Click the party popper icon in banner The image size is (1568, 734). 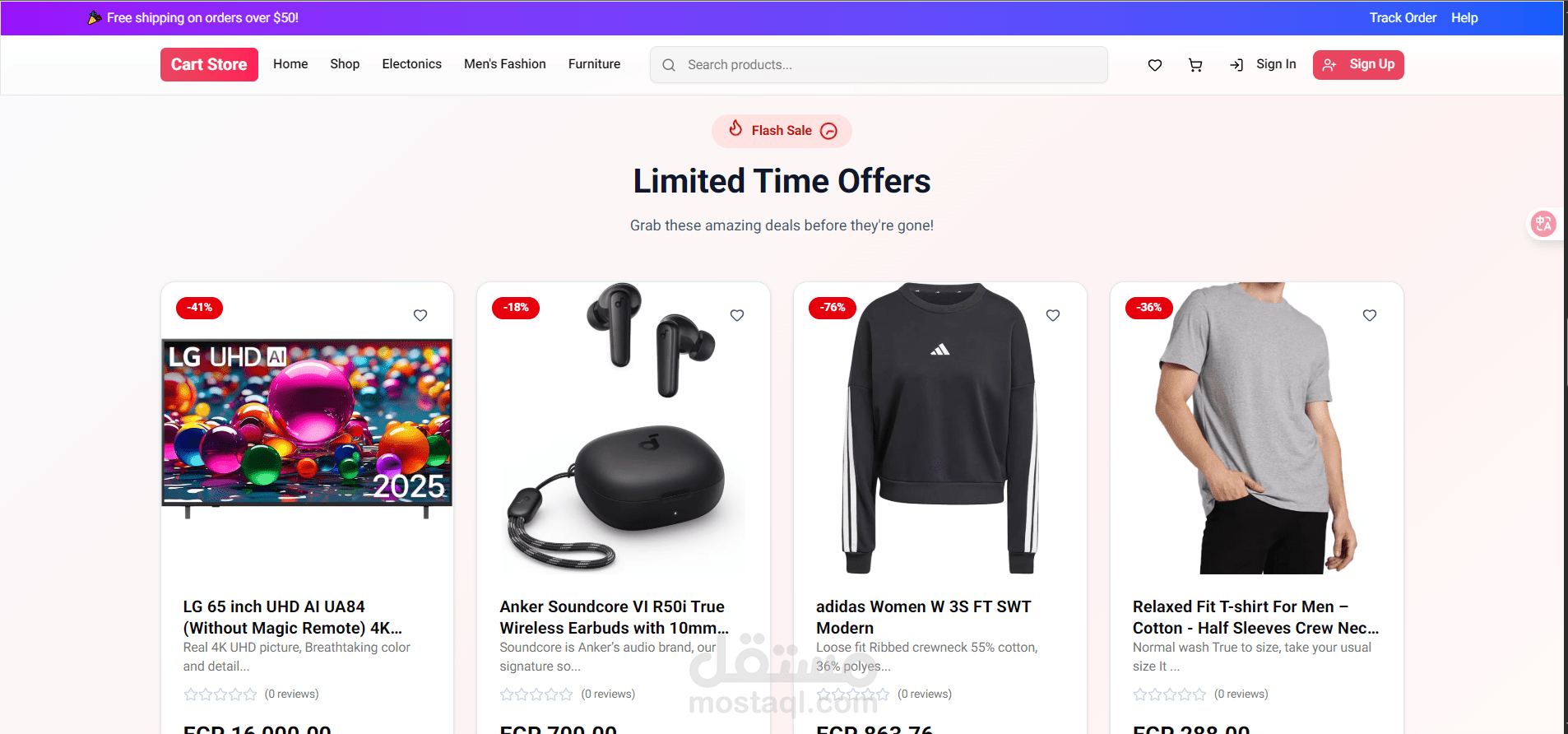(95, 17)
